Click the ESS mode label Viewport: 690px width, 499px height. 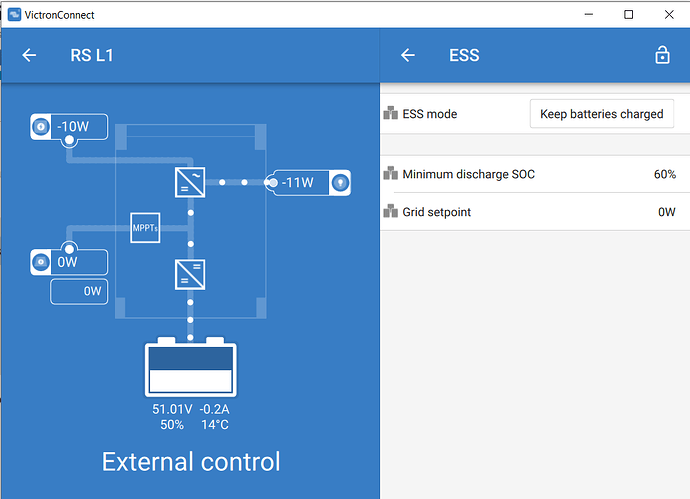point(429,114)
